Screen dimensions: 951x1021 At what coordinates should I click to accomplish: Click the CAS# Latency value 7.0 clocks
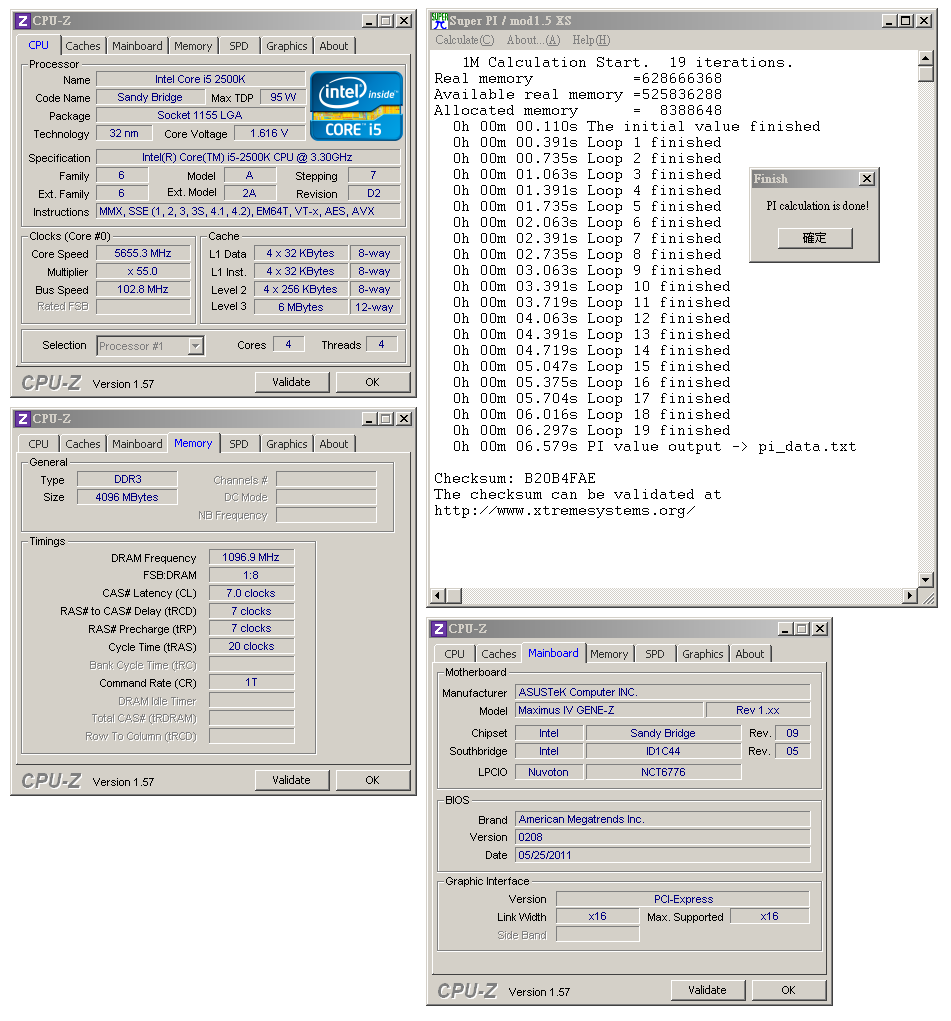(x=251, y=593)
